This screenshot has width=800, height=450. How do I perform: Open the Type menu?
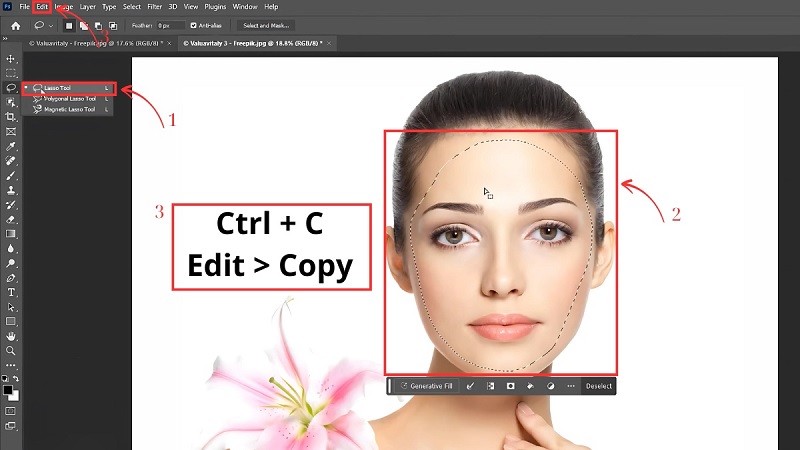[109, 7]
